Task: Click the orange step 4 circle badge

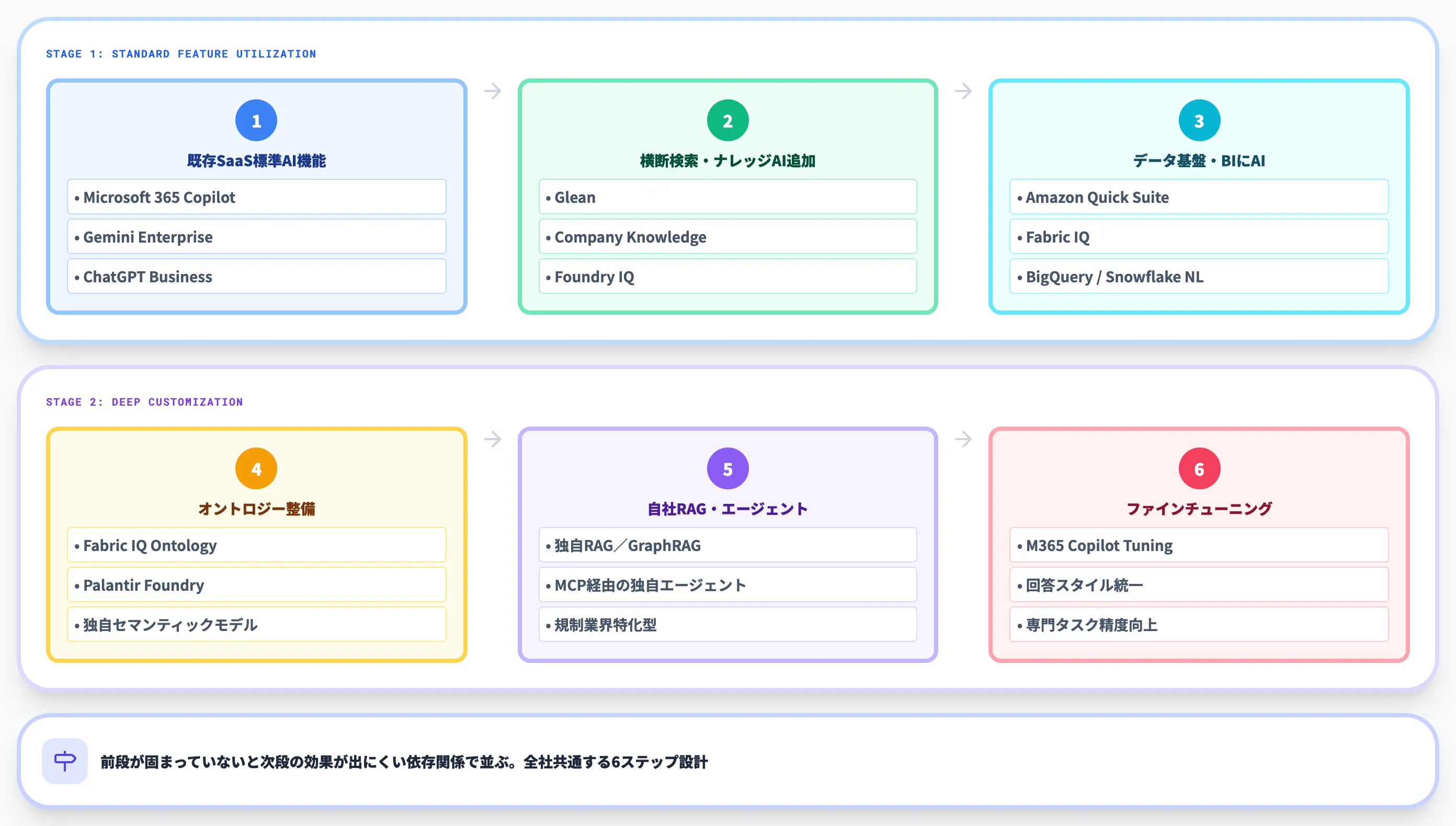Action: pyautogui.click(x=256, y=468)
